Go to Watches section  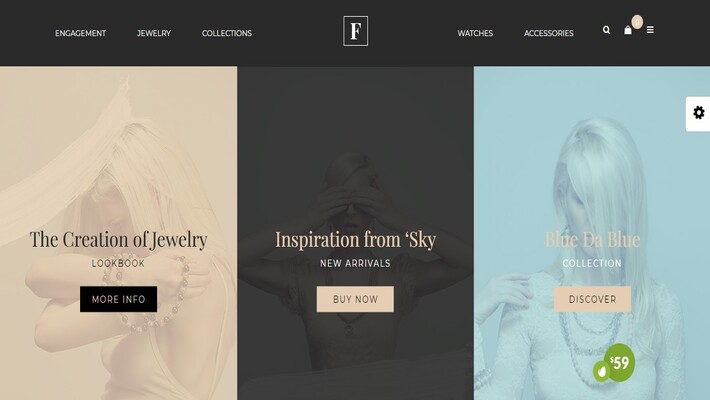click(475, 34)
